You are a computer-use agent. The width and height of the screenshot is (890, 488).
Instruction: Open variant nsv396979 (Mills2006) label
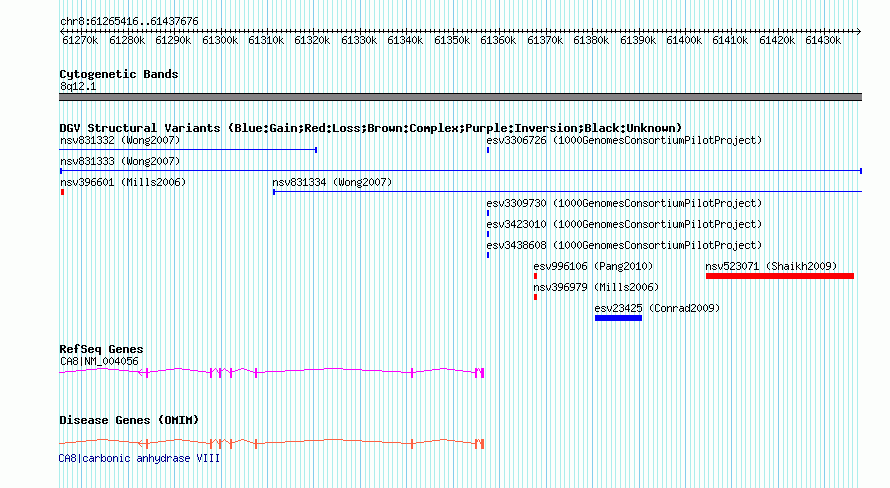click(597, 287)
